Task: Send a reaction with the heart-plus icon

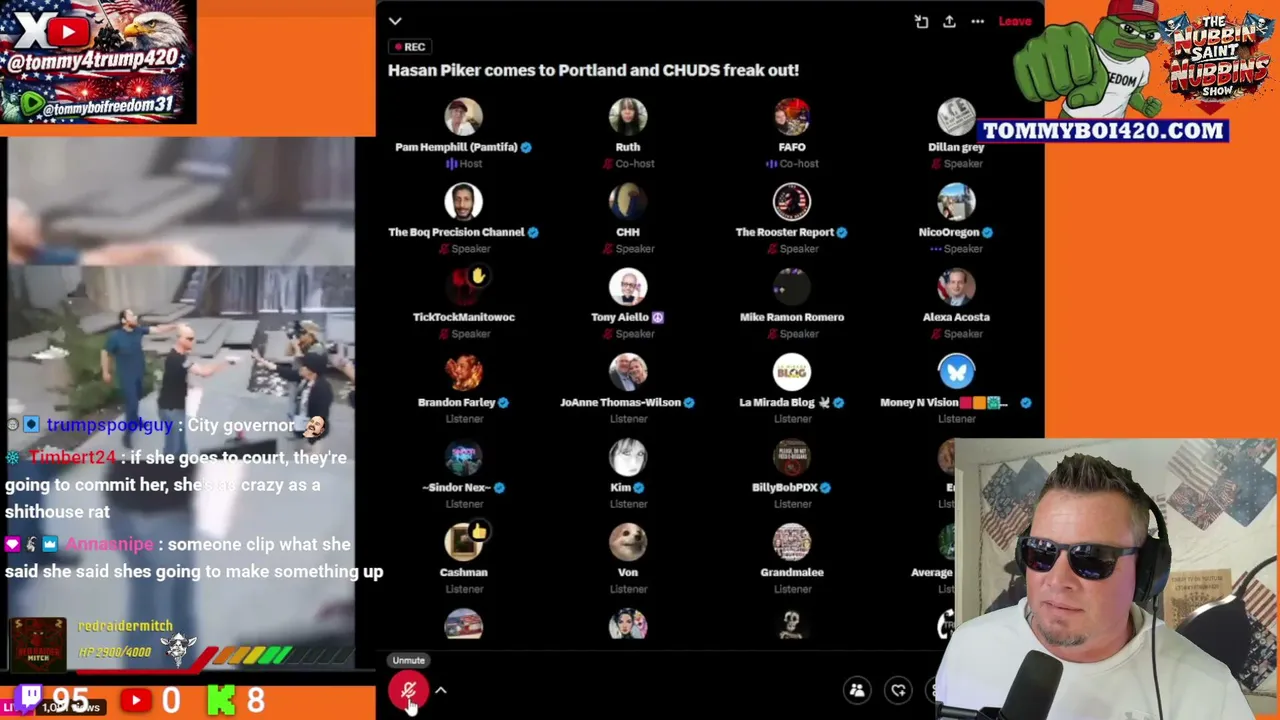Action: pos(899,690)
